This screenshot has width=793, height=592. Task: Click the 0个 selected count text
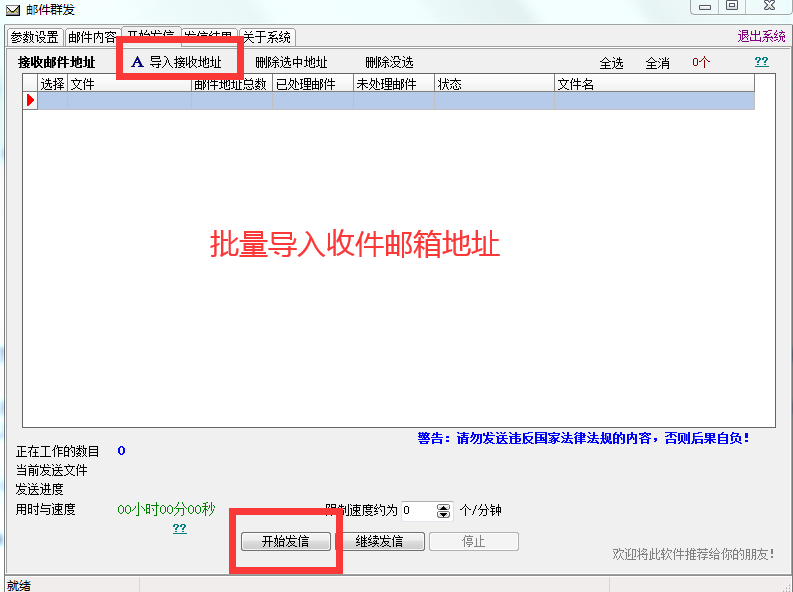701,62
